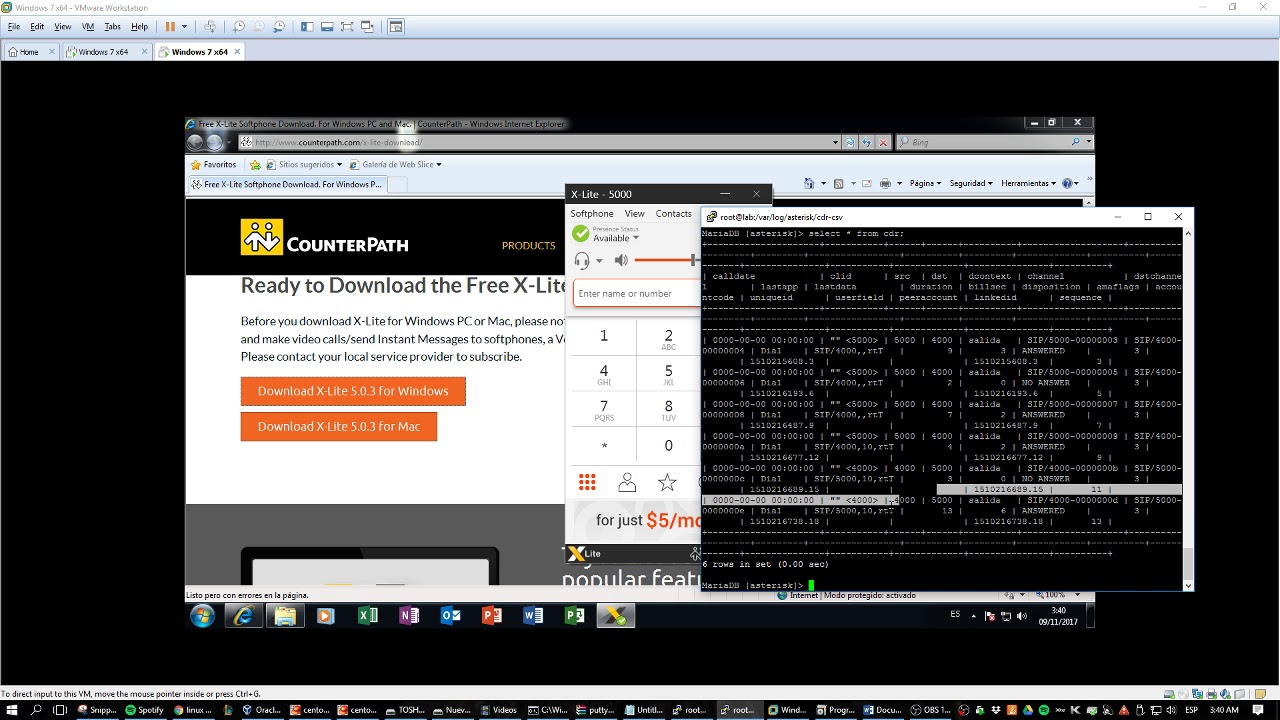
Task: Open the X-Lite Contacts menu
Action: [x=673, y=214]
